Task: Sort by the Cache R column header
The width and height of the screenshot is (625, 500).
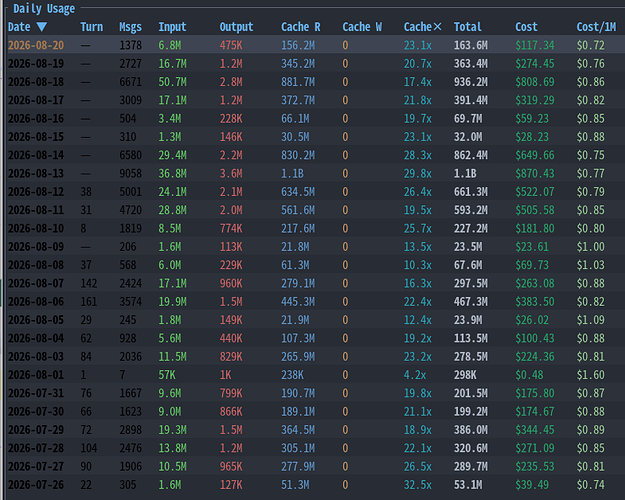Action: tap(301, 27)
